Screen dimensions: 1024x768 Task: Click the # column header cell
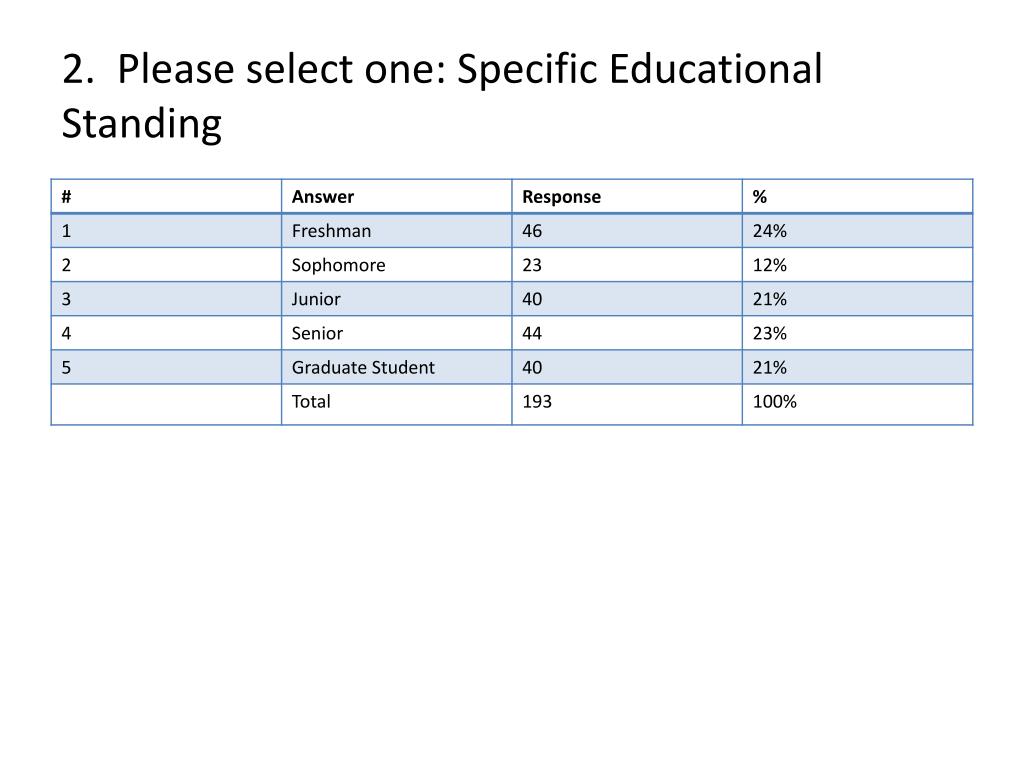point(167,197)
